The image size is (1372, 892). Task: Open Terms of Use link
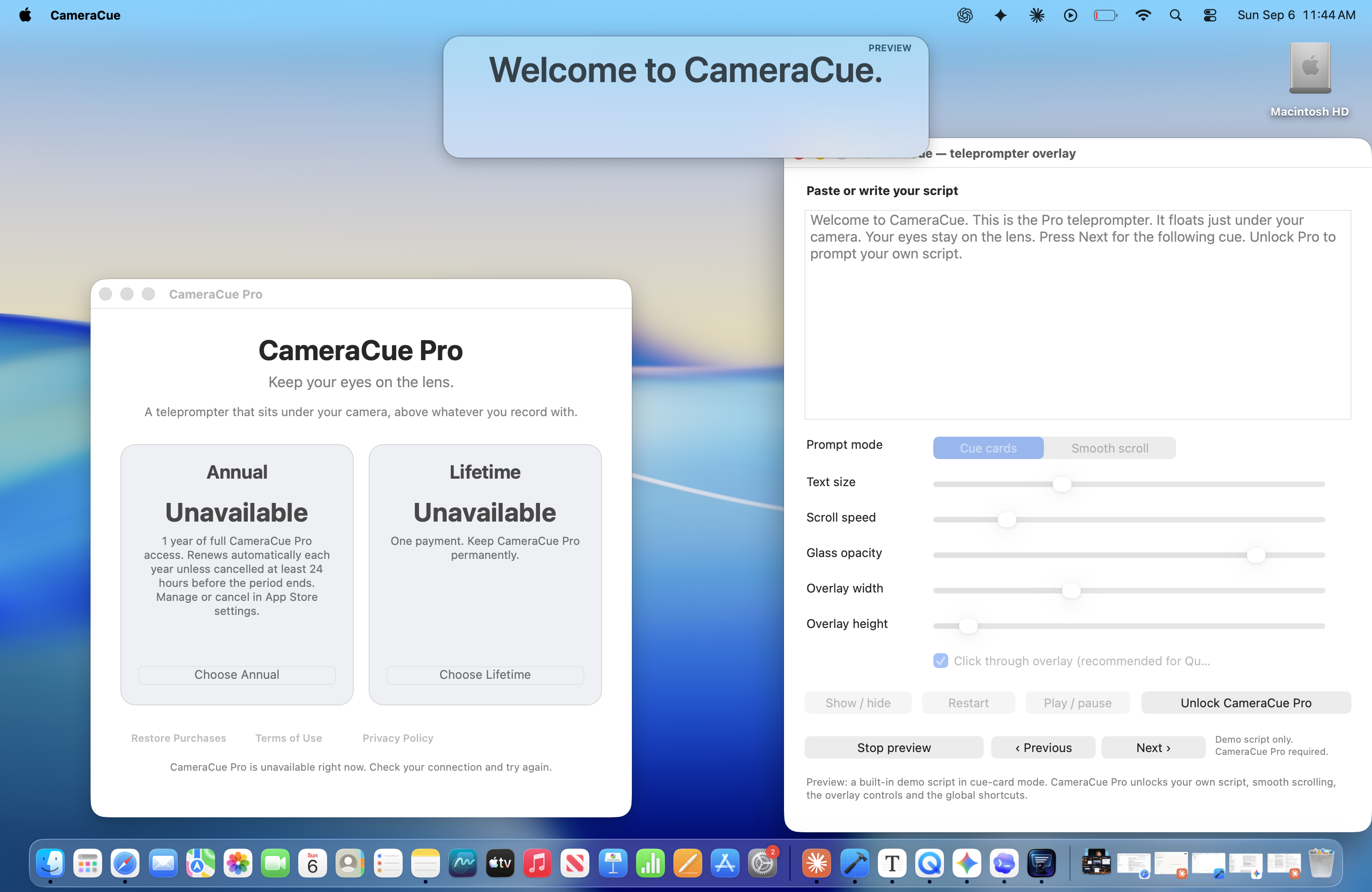point(289,738)
